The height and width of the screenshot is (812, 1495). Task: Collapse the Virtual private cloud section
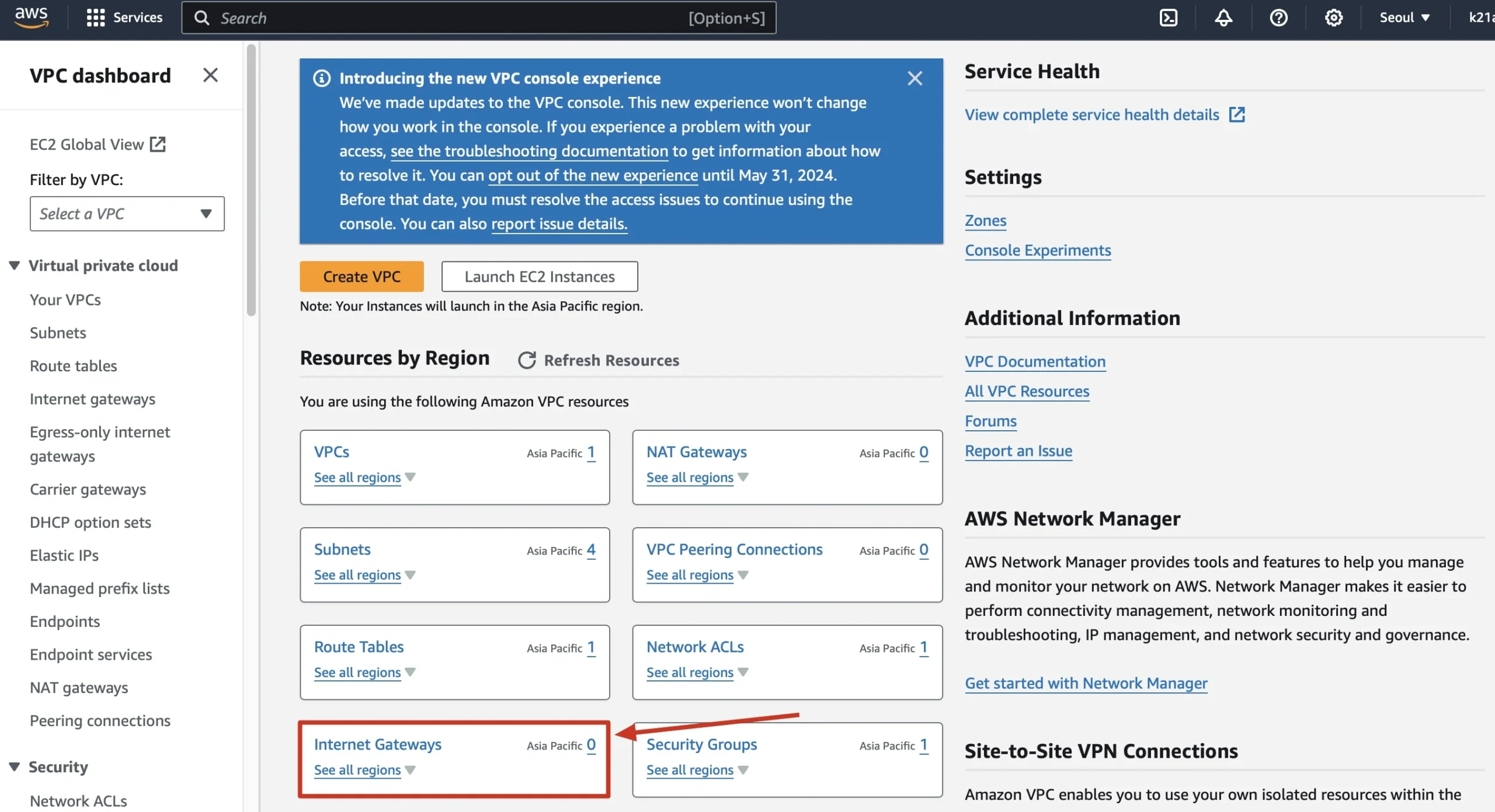[15, 266]
